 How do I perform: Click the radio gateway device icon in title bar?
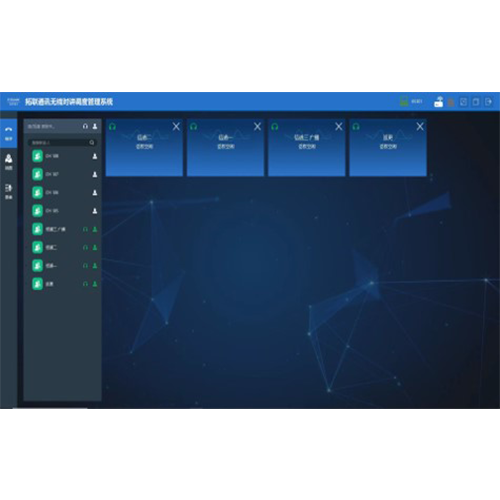pyautogui.click(x=439, y=102)
